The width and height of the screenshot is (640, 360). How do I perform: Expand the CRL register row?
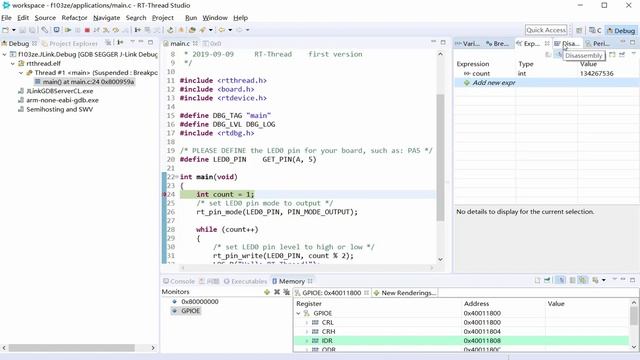tap(307, 322)
